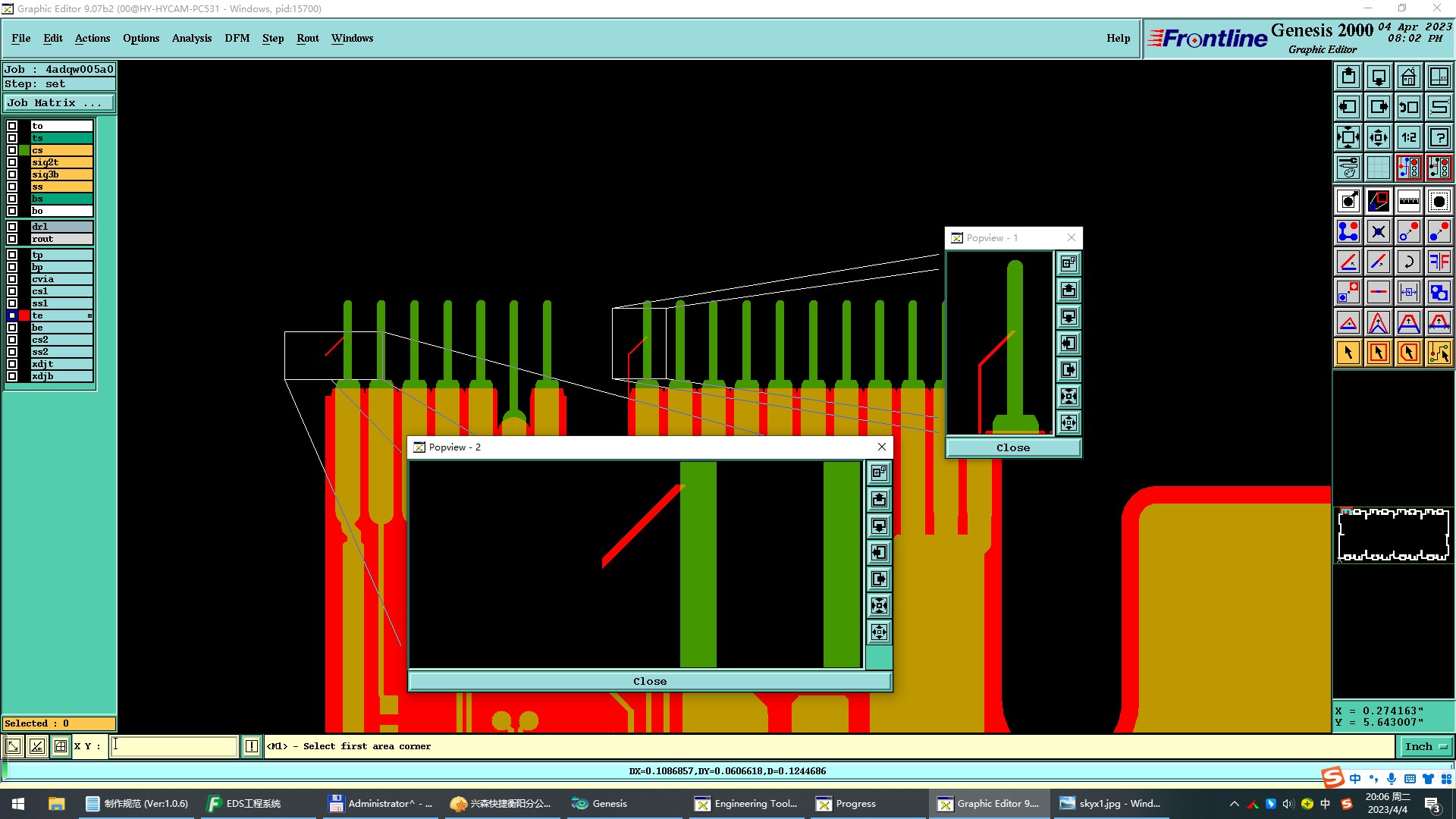
Task: Click the delete feature X icon
Action: (x=1378, y=231)
